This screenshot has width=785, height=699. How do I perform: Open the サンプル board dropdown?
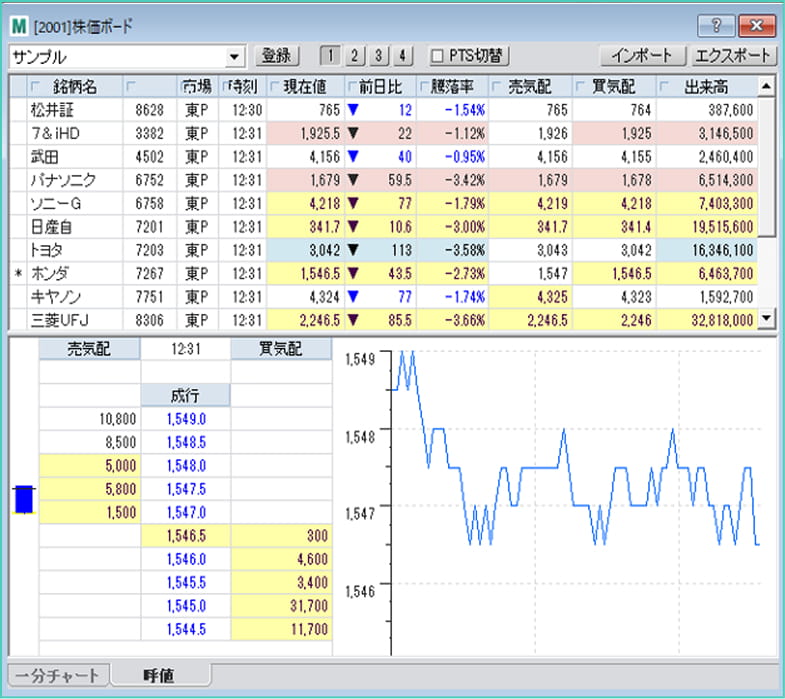(x=235, y=56)
